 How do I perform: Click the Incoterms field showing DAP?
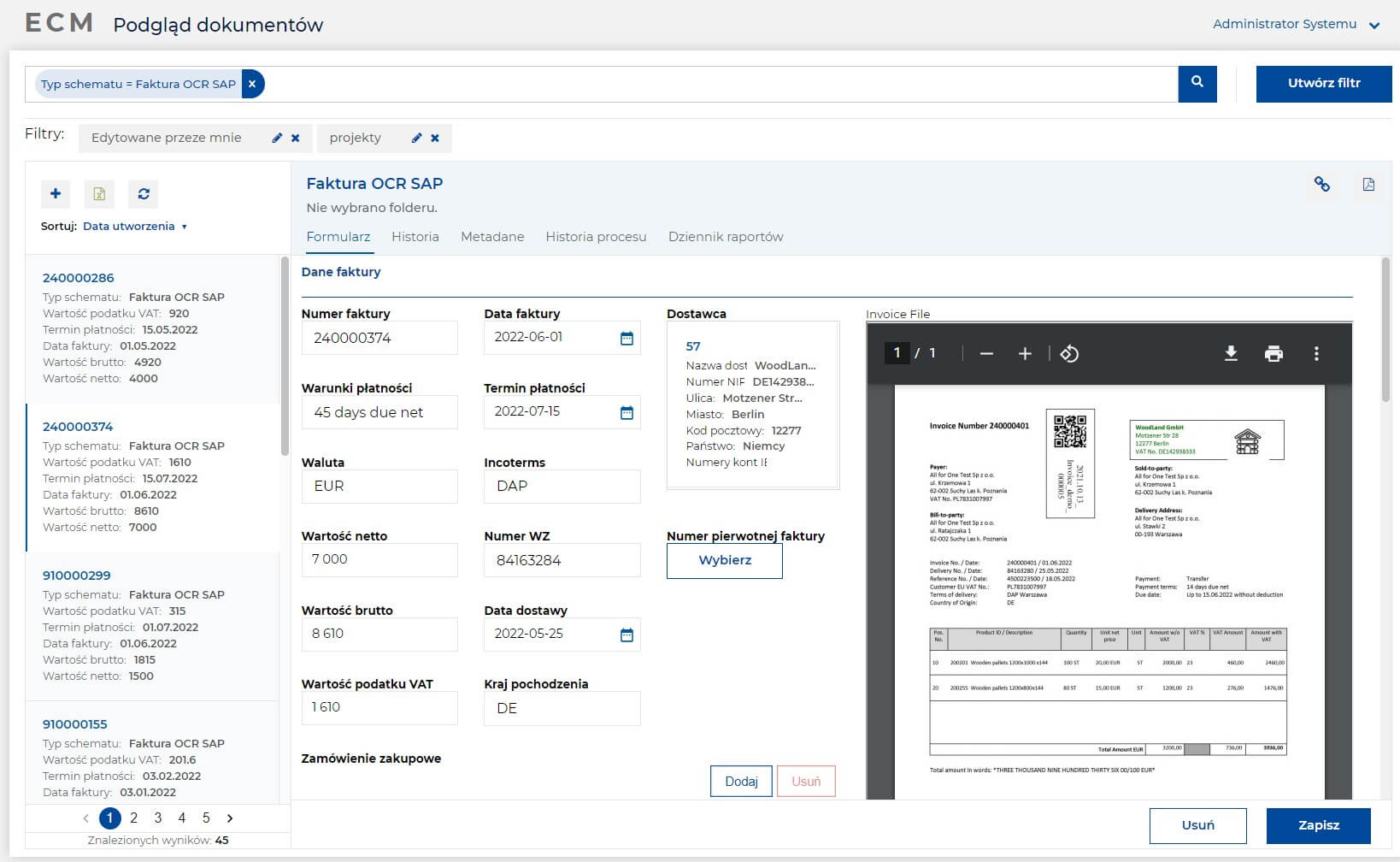(562, 486)
